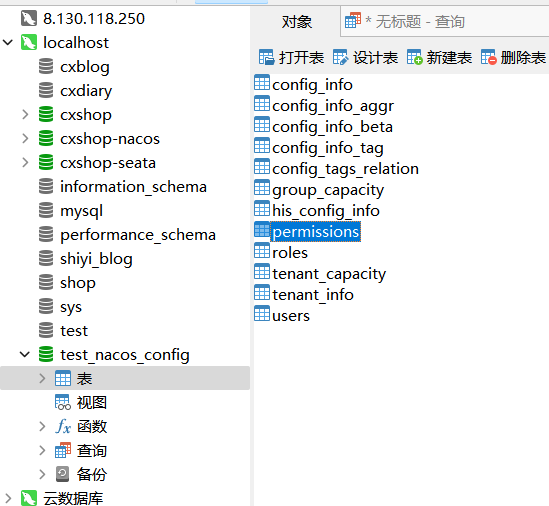This screenshot has width=549, height=506.
Task: Switch to the 对象 objects tab
Action: coord(297,22)
